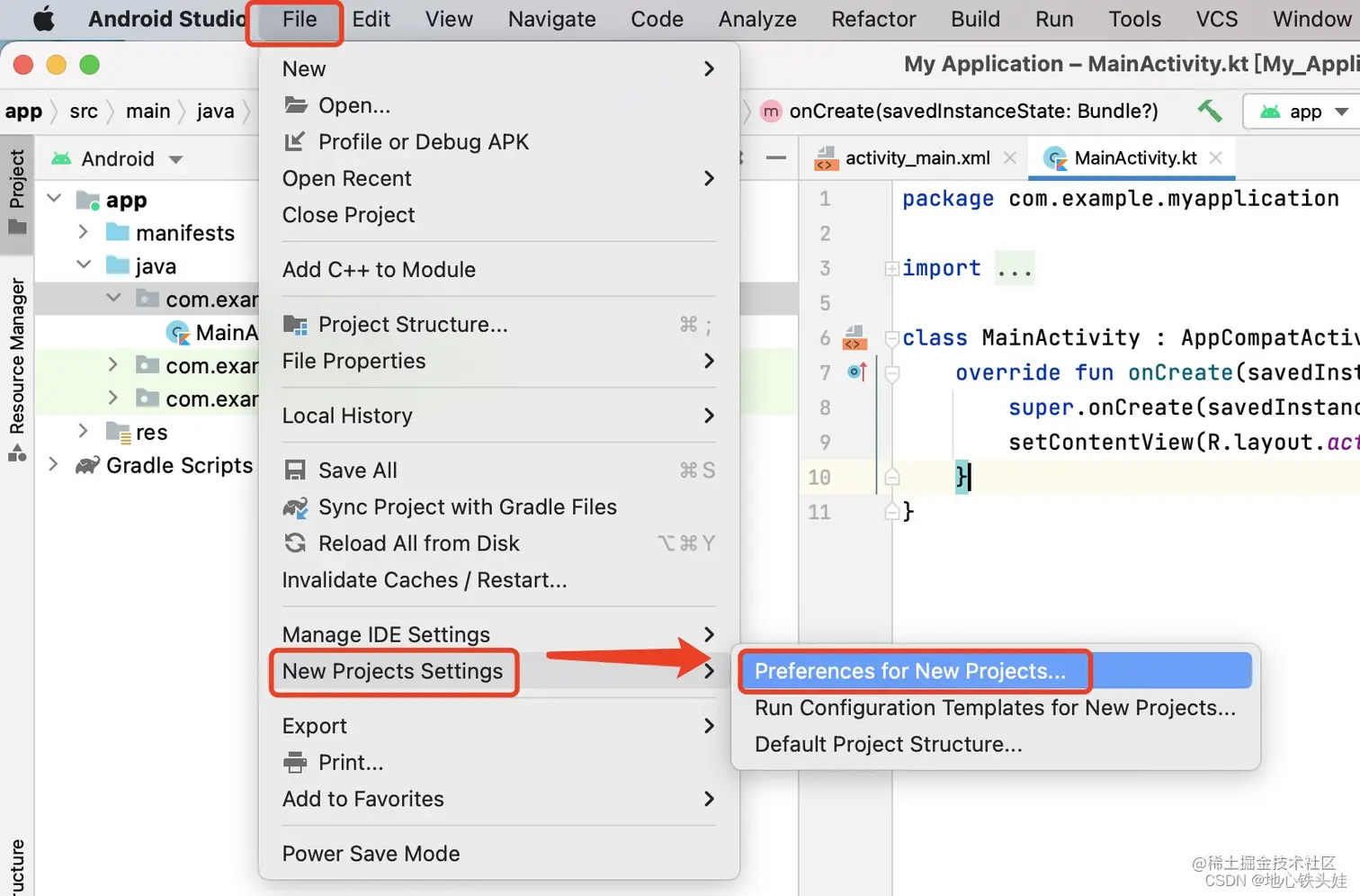This screenshot has width=1360, height=896.
Task: Close the MainActivity.kt tab
Action: coord(1216,158)
